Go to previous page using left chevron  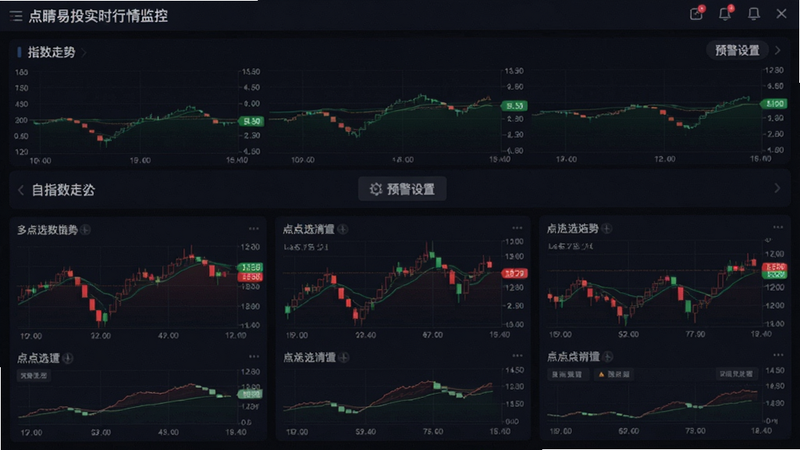(x=21, y=190)
